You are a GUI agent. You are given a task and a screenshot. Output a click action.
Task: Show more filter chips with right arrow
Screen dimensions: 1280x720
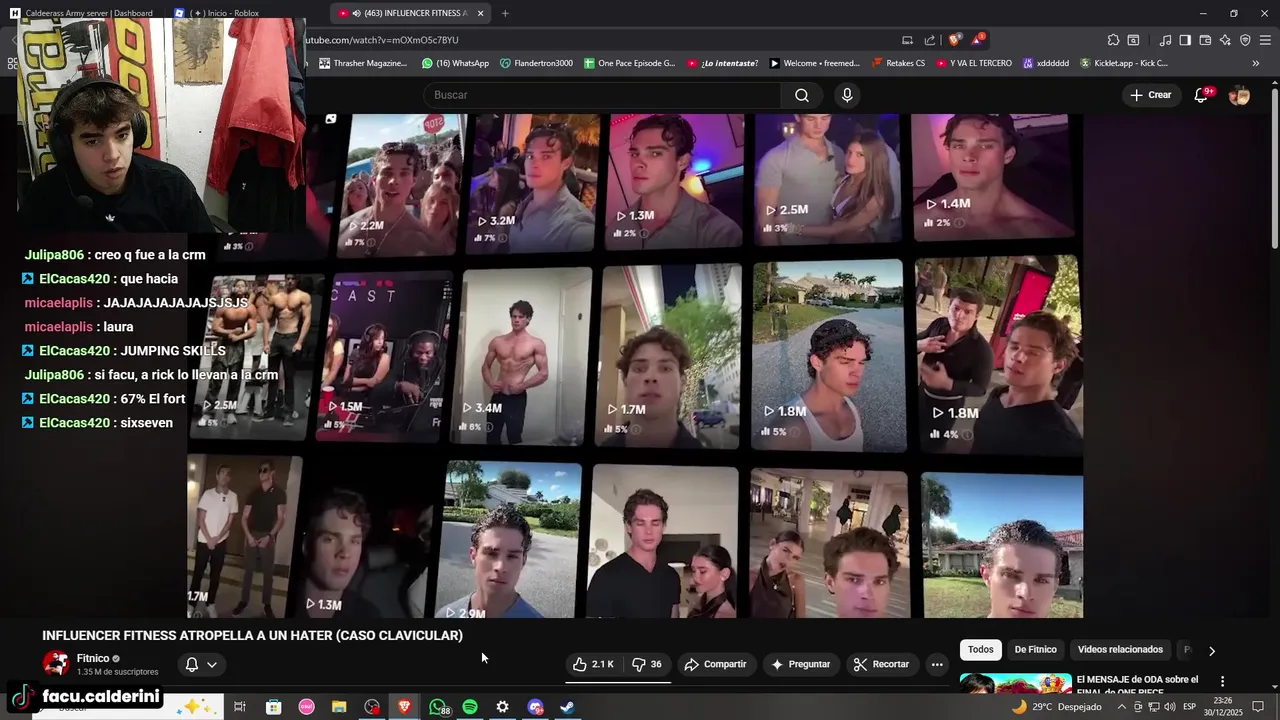(x=1212, y=651)
